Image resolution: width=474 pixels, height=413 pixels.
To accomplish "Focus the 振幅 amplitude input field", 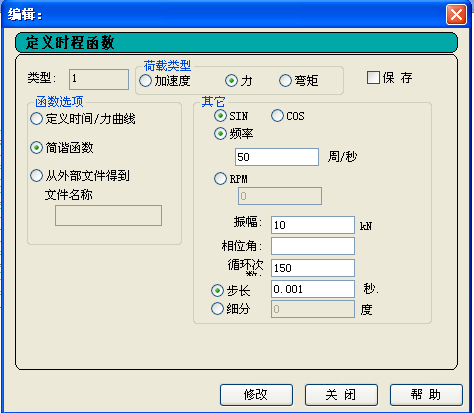I will (x=313, y=225).
